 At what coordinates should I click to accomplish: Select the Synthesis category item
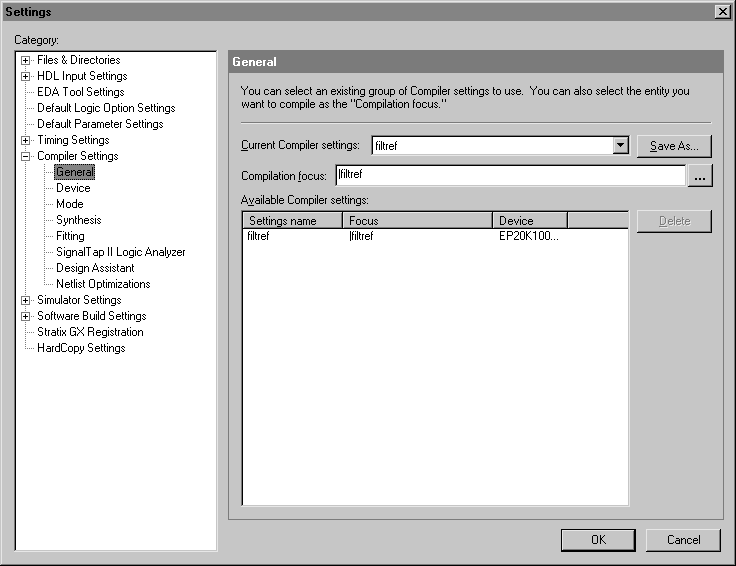(78, 220)
